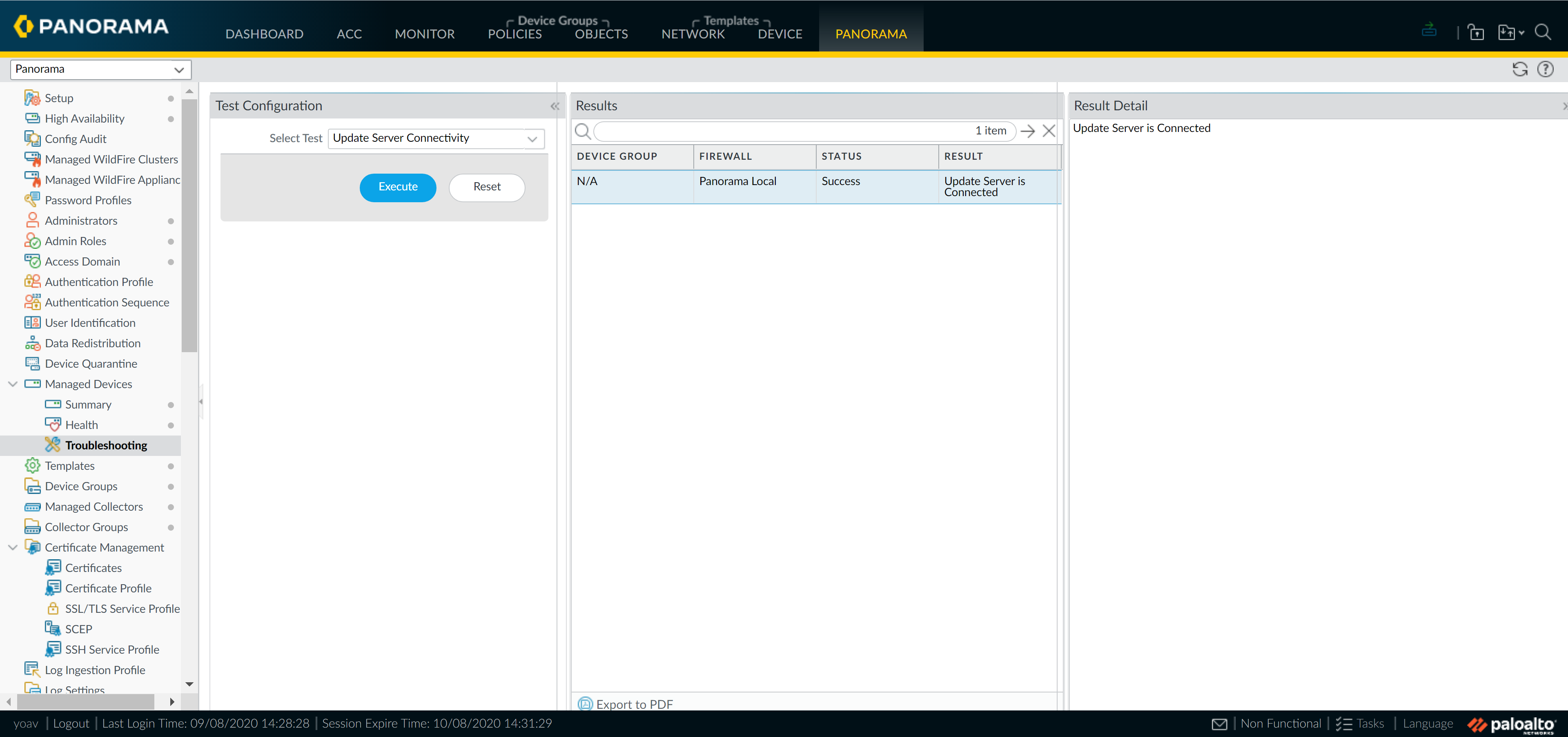Clear the results filter with the X icon

coord(1048,131)
